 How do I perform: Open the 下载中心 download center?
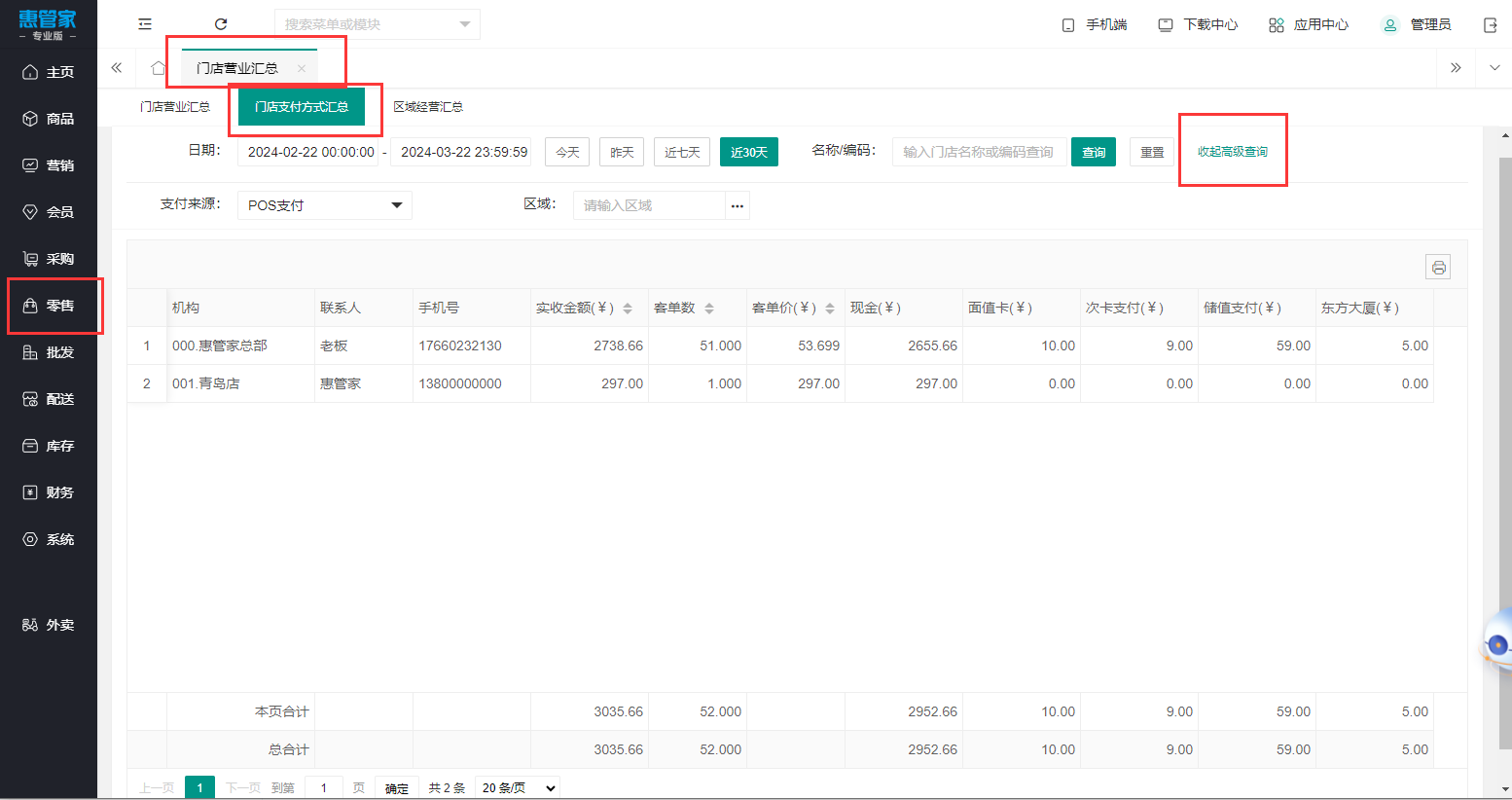click(x=1198, y=24)
